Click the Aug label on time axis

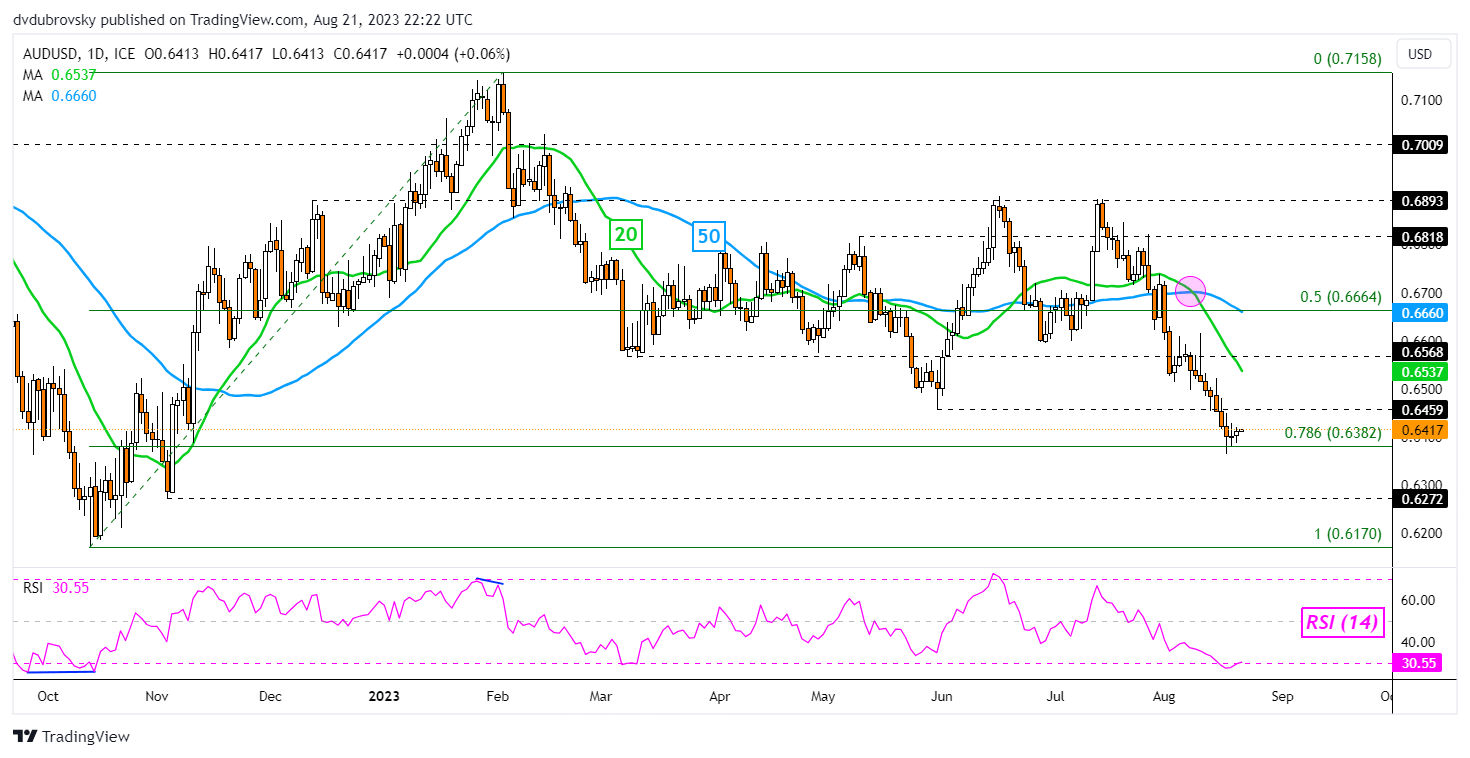1164,696
